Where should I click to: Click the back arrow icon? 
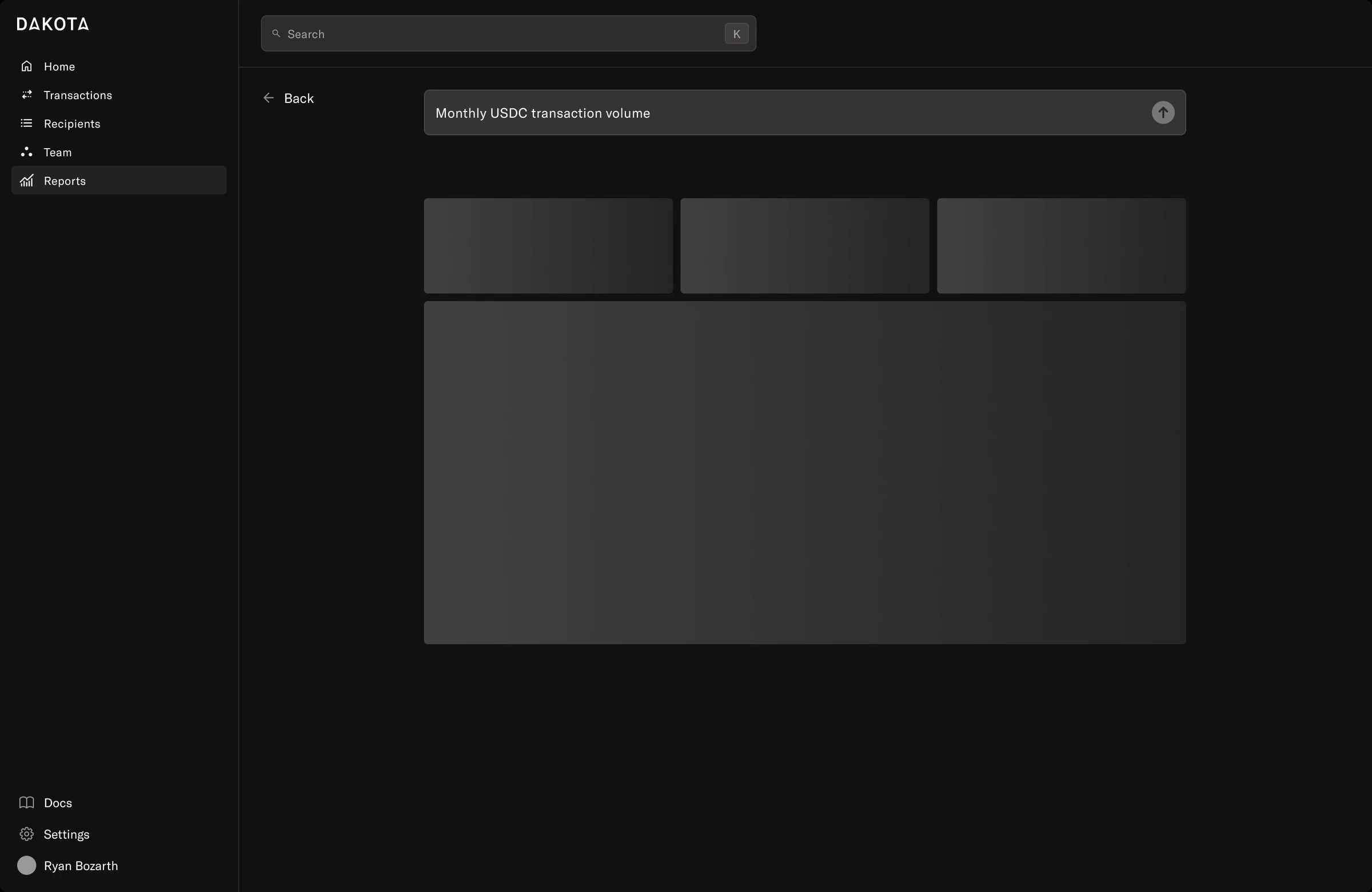tap(269, 98)
